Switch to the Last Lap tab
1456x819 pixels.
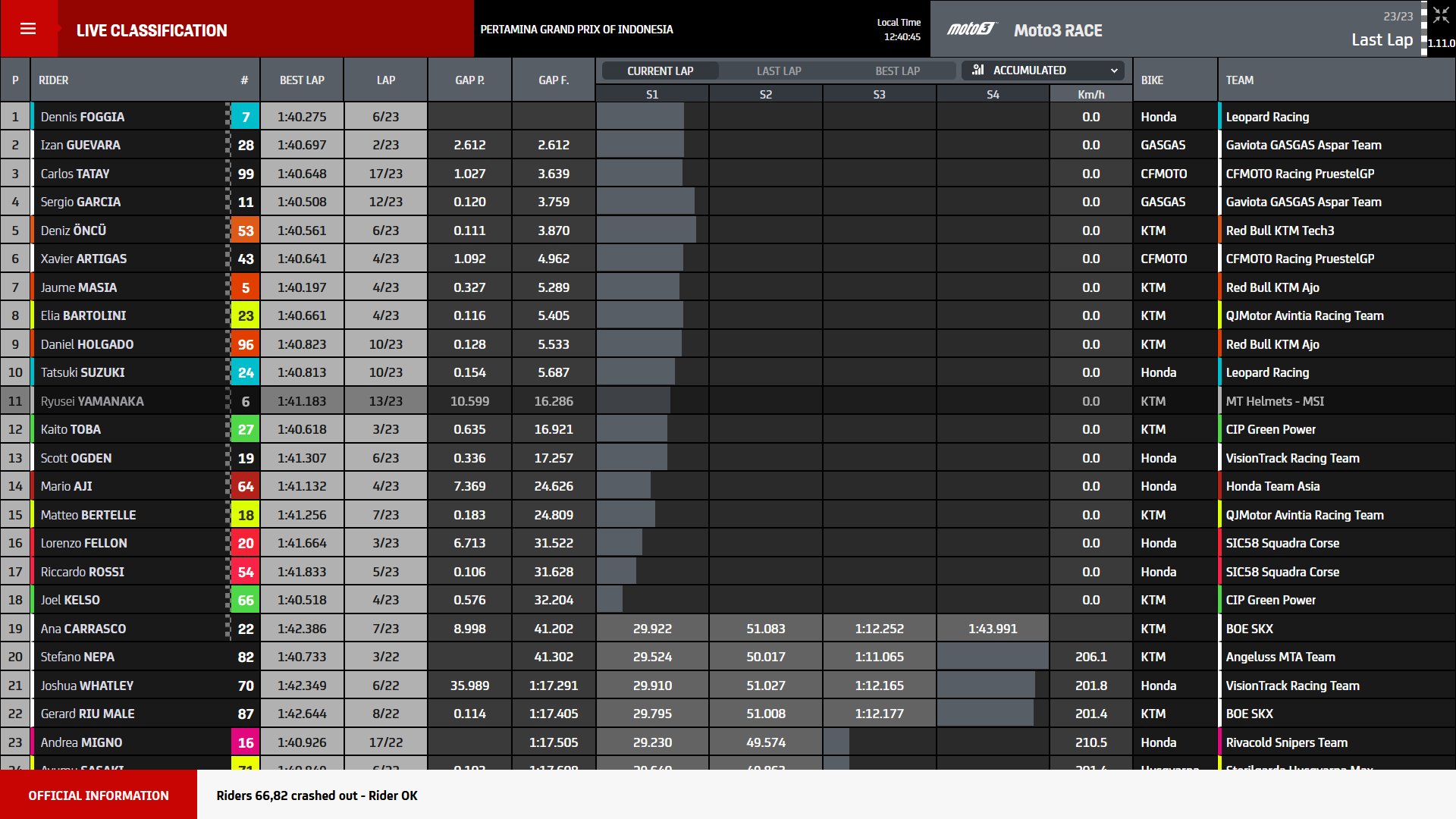click(x=779, y=71)
